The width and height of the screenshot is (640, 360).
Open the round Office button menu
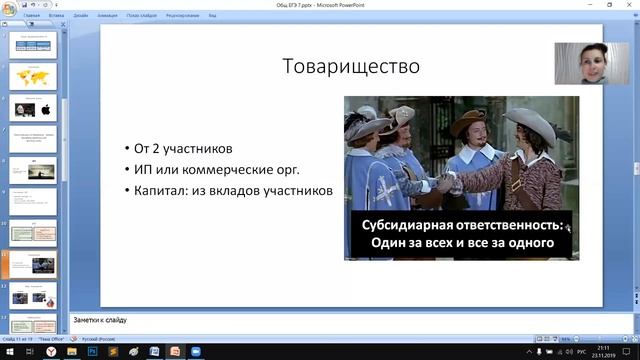(9, 9)
